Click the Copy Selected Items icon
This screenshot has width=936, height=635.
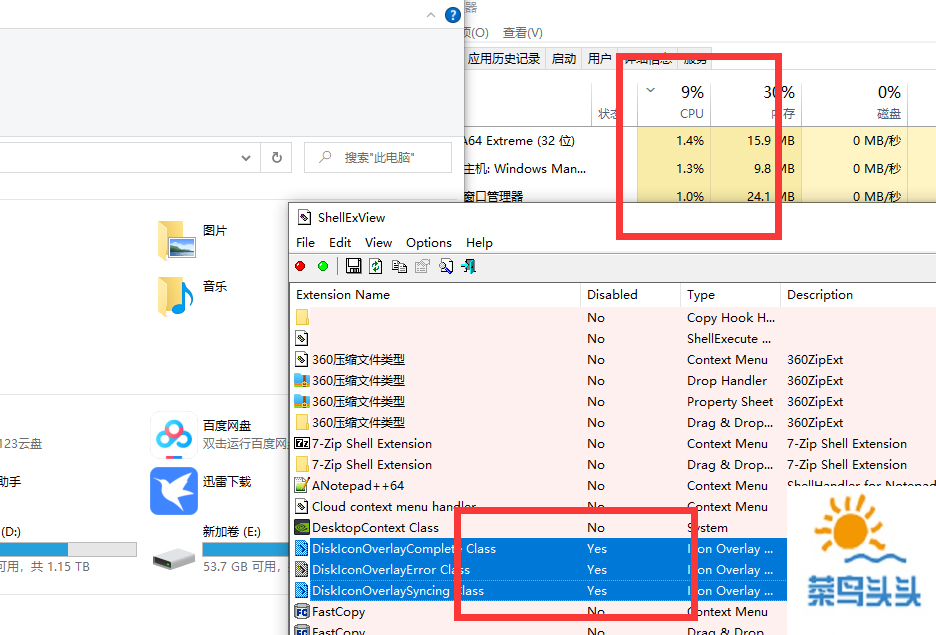tap(399, 266)
